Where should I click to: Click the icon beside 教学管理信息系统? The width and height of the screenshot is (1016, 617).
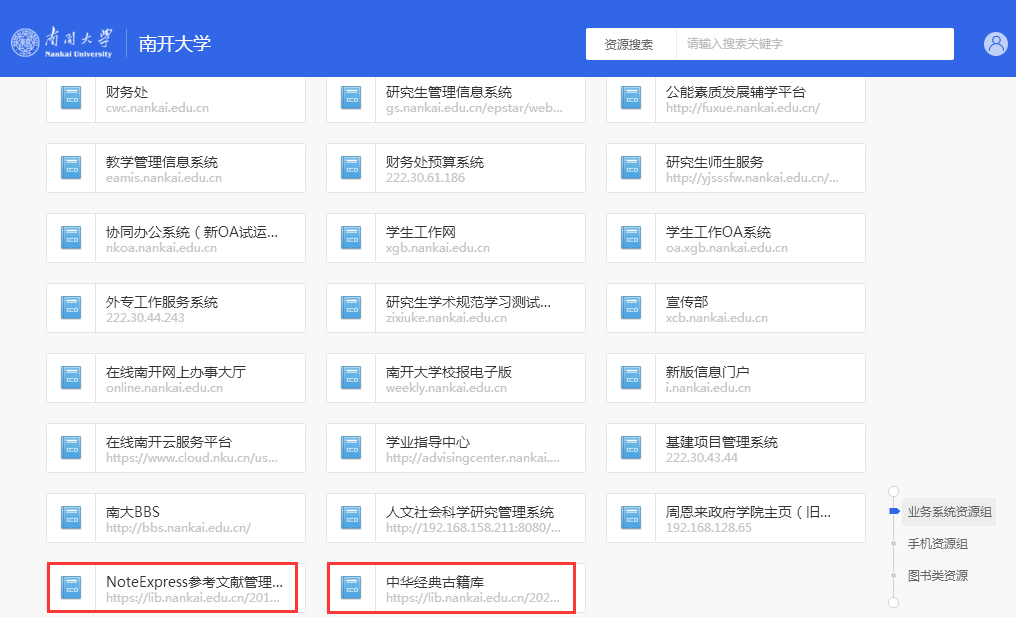[71, 168]
